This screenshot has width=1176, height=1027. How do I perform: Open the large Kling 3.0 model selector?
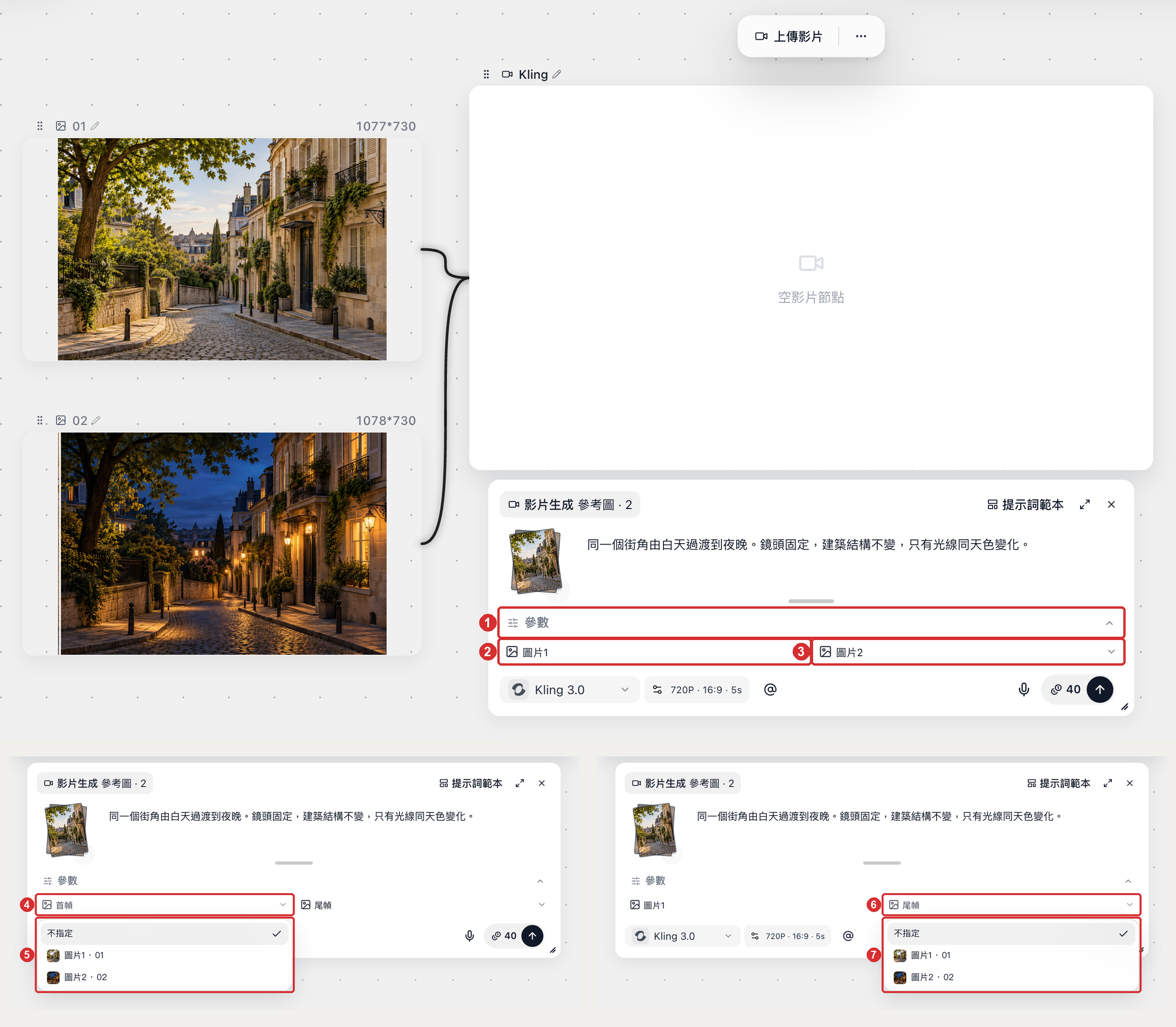pyautogui.click(x=570, y=690)
